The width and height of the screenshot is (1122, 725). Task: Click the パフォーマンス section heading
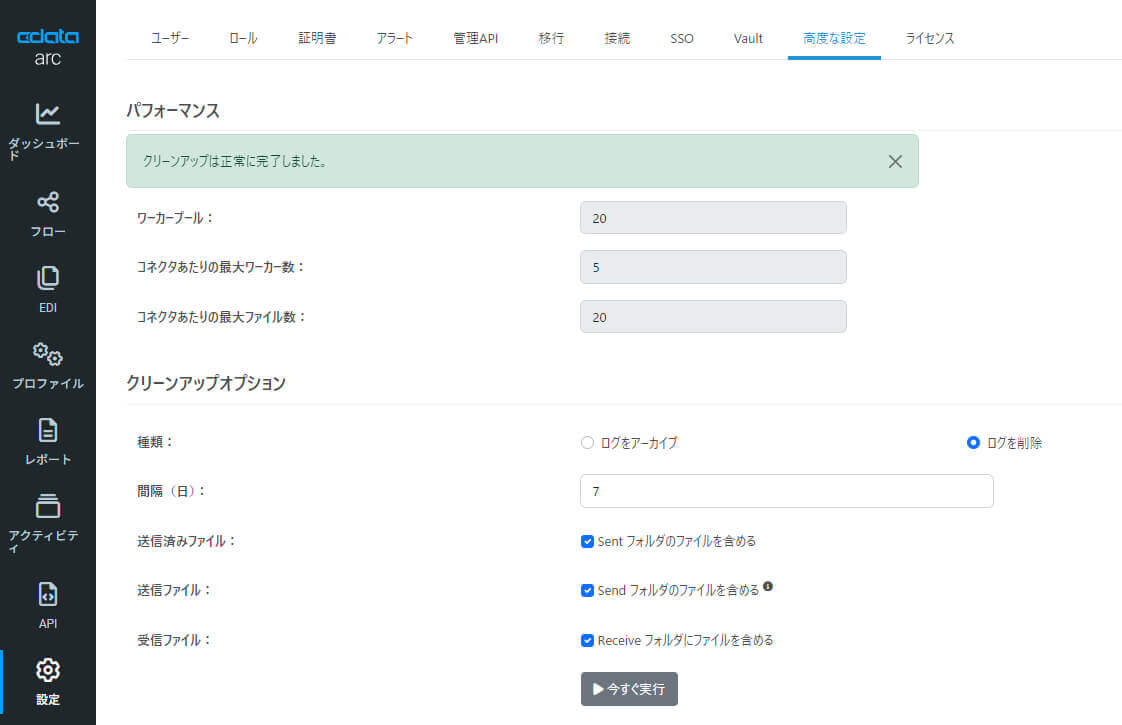(172, 110)
